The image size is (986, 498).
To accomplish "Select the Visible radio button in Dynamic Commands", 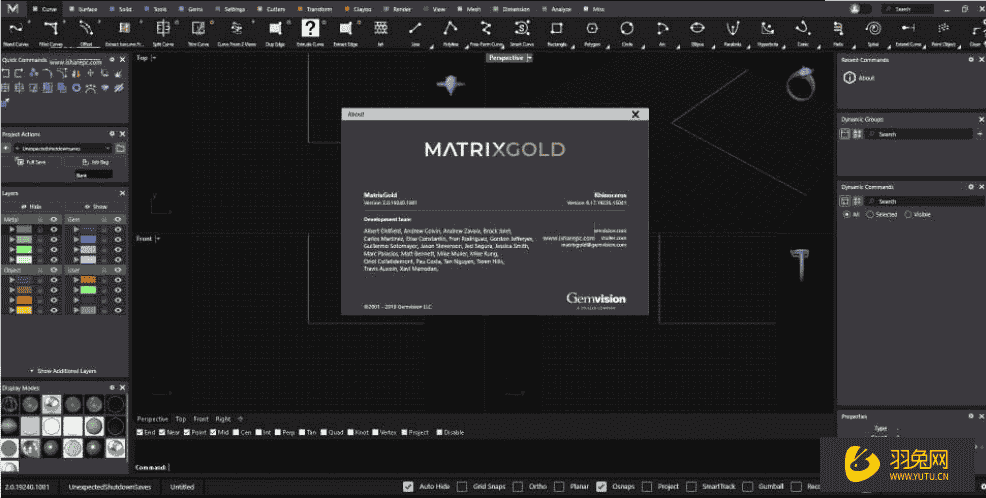I will coord(908,214).
